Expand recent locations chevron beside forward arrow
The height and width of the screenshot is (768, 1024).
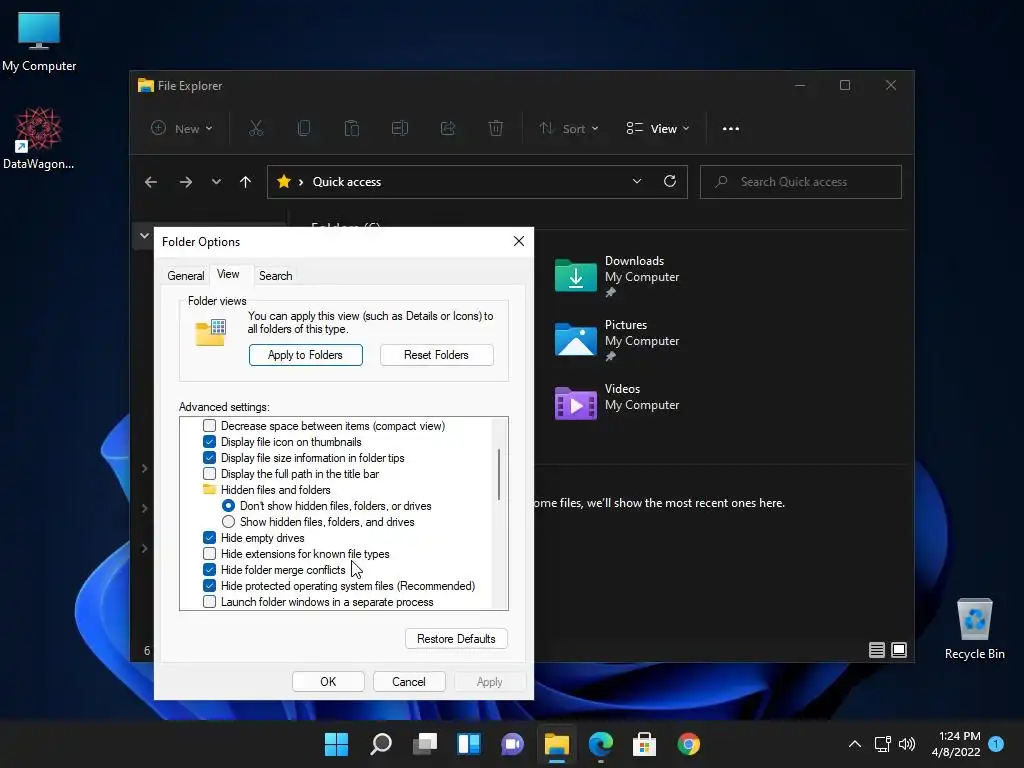point(216,182)
